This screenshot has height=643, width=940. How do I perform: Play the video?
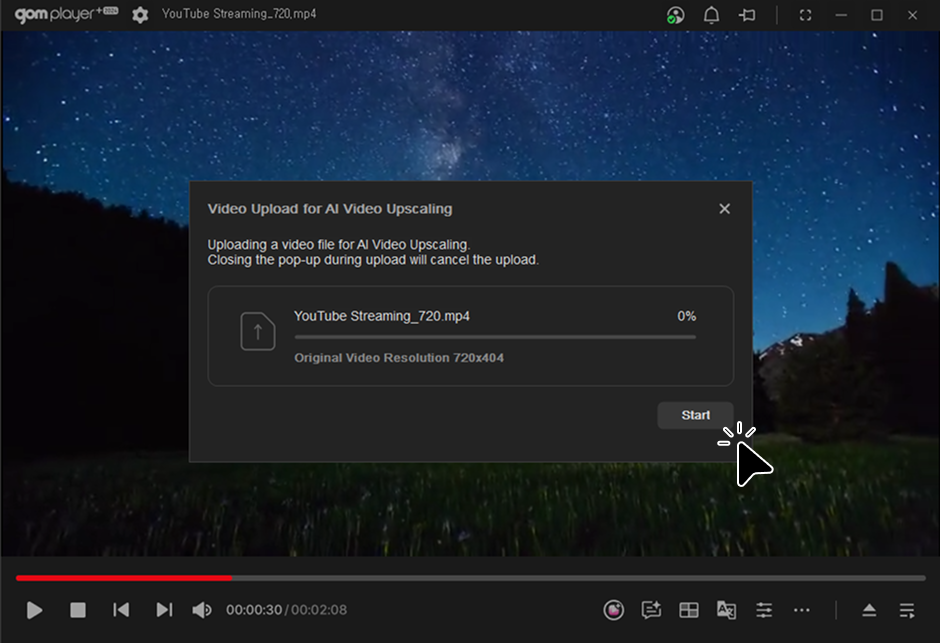click(x=35, y=609)
